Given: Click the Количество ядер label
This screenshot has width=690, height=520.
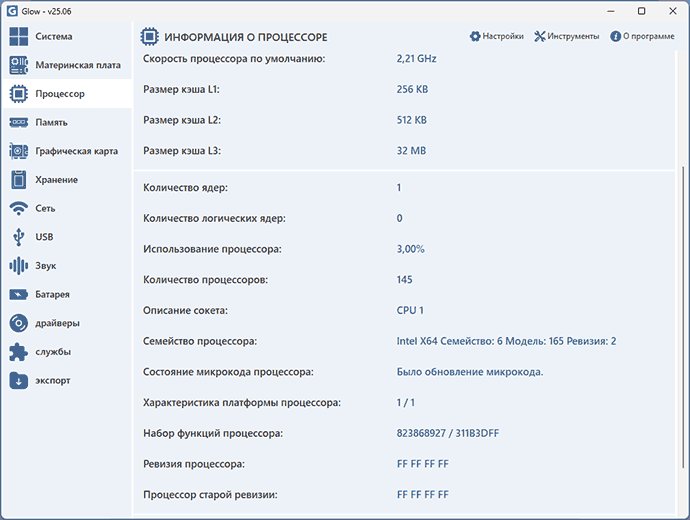Looking at the screenshot, I should [x=185, y=188].
